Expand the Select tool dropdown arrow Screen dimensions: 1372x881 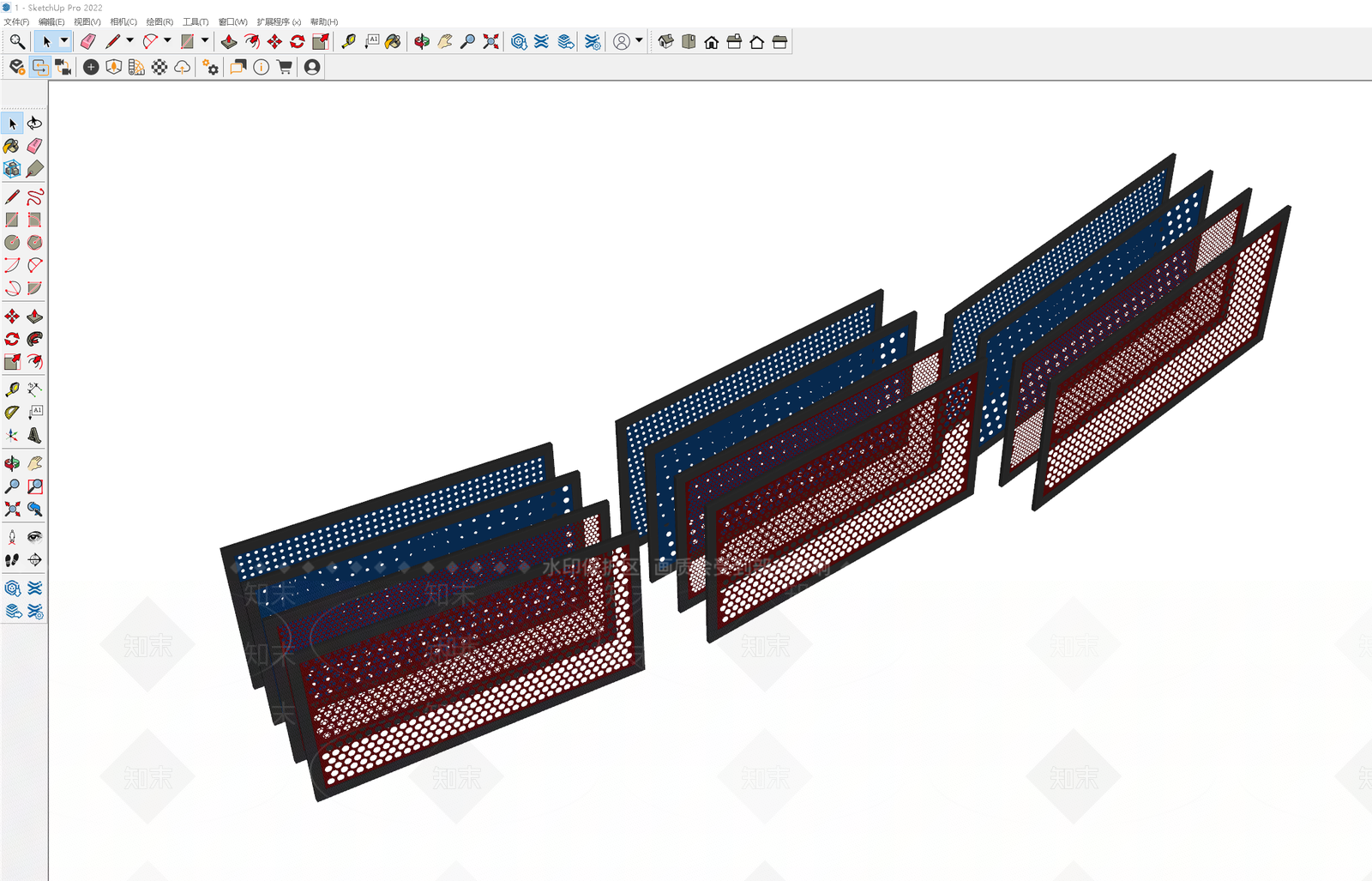pyautogui.click(x=63, y=41)
